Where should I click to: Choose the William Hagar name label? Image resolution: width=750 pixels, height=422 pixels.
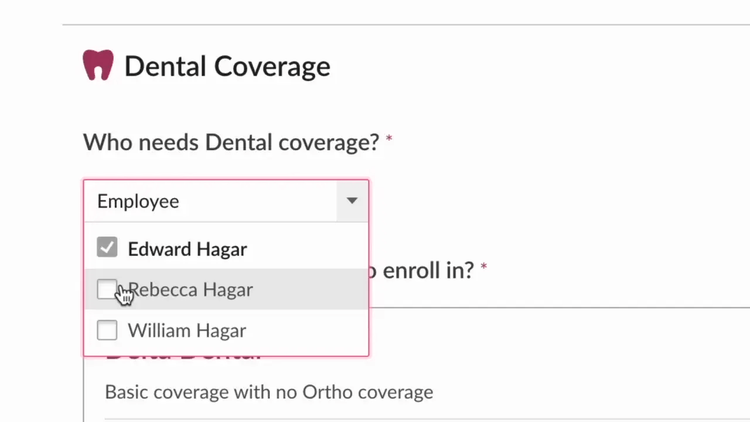[187, 331]
